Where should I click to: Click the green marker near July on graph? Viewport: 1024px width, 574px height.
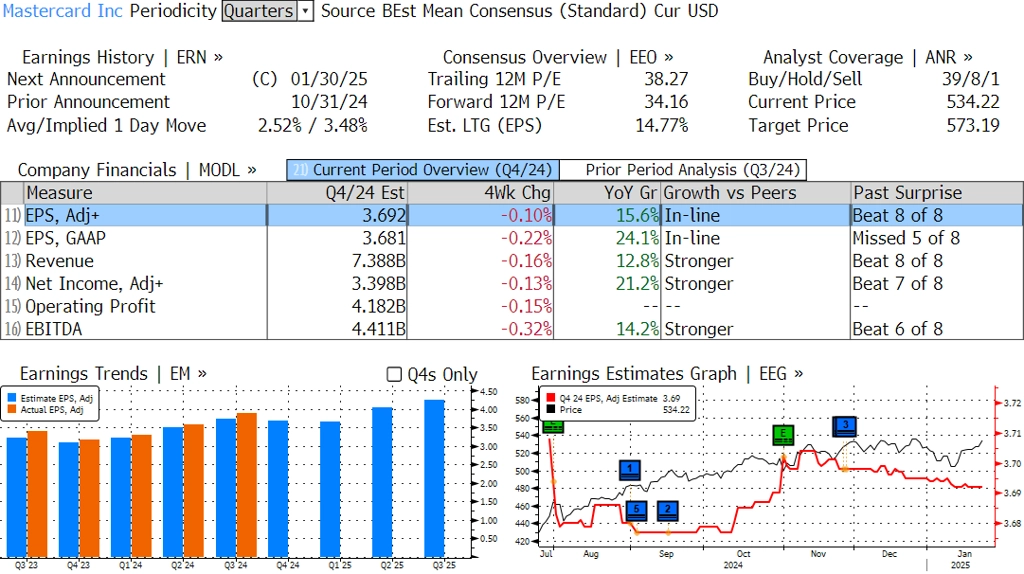pos(553,426)
